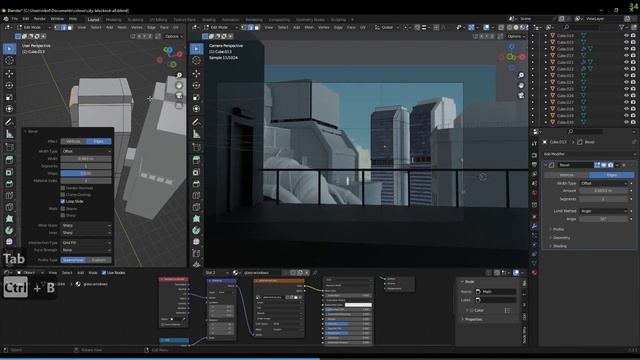
Task: Select Box Select tool in Camera Perspective viewport
Action: (196, 49)
